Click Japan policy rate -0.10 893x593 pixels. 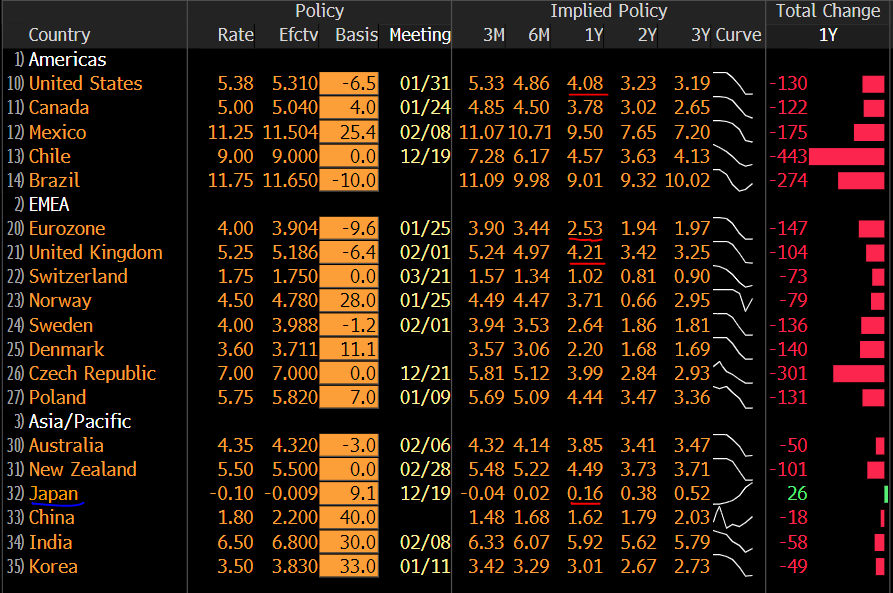(x=231, y=493)
